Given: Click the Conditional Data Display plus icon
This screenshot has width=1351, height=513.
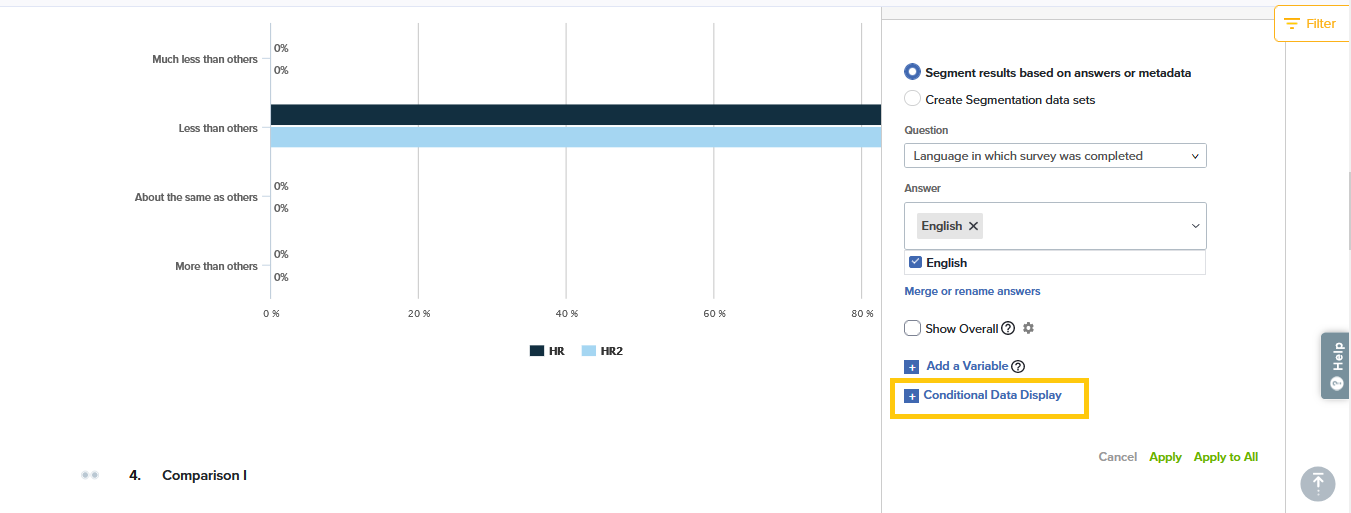Looking at the screenshot, I should coord(911,396).
